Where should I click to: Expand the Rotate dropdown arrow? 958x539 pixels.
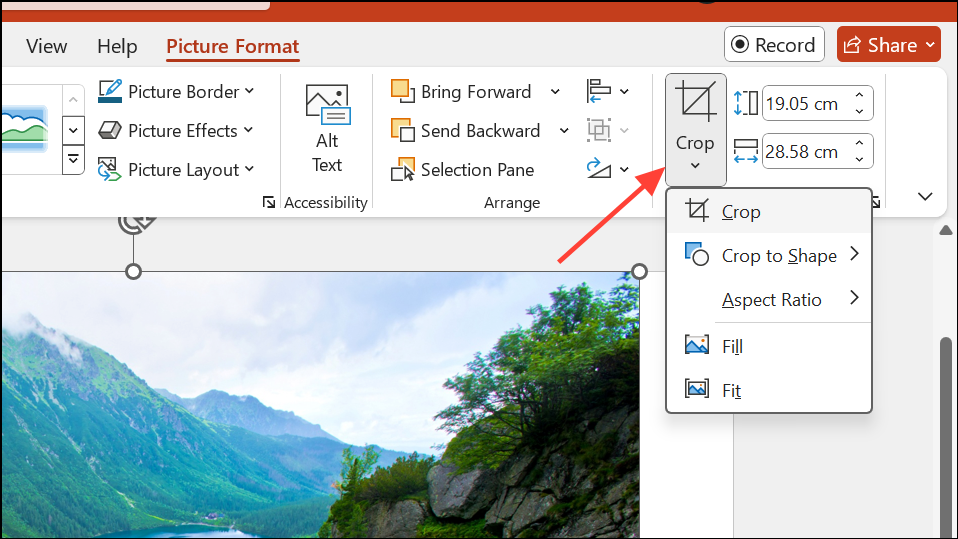[x=624, y=169]
